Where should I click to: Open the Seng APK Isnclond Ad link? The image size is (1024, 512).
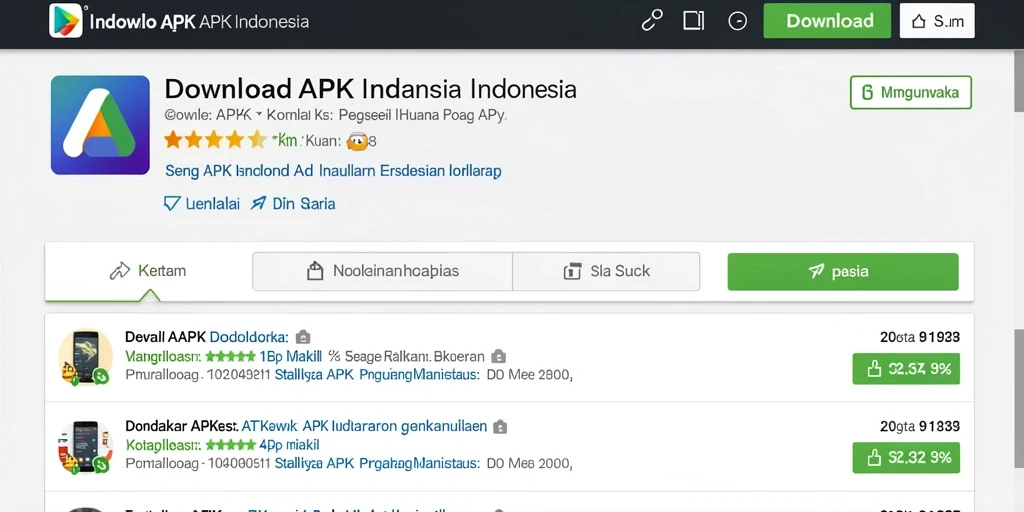point(333,171)
